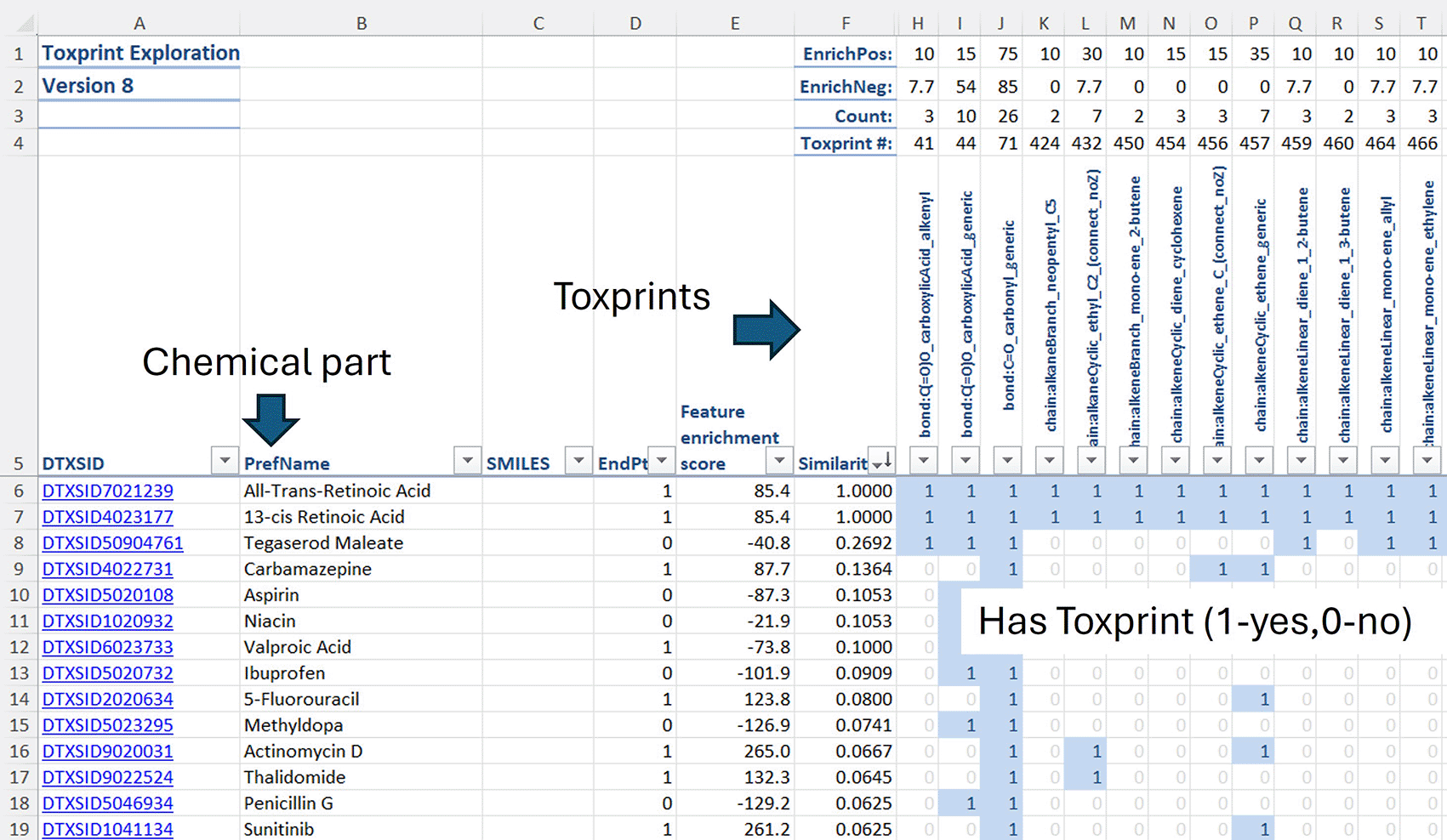
Task: Select the 'Niacin' cell
Action: point(362,621)
